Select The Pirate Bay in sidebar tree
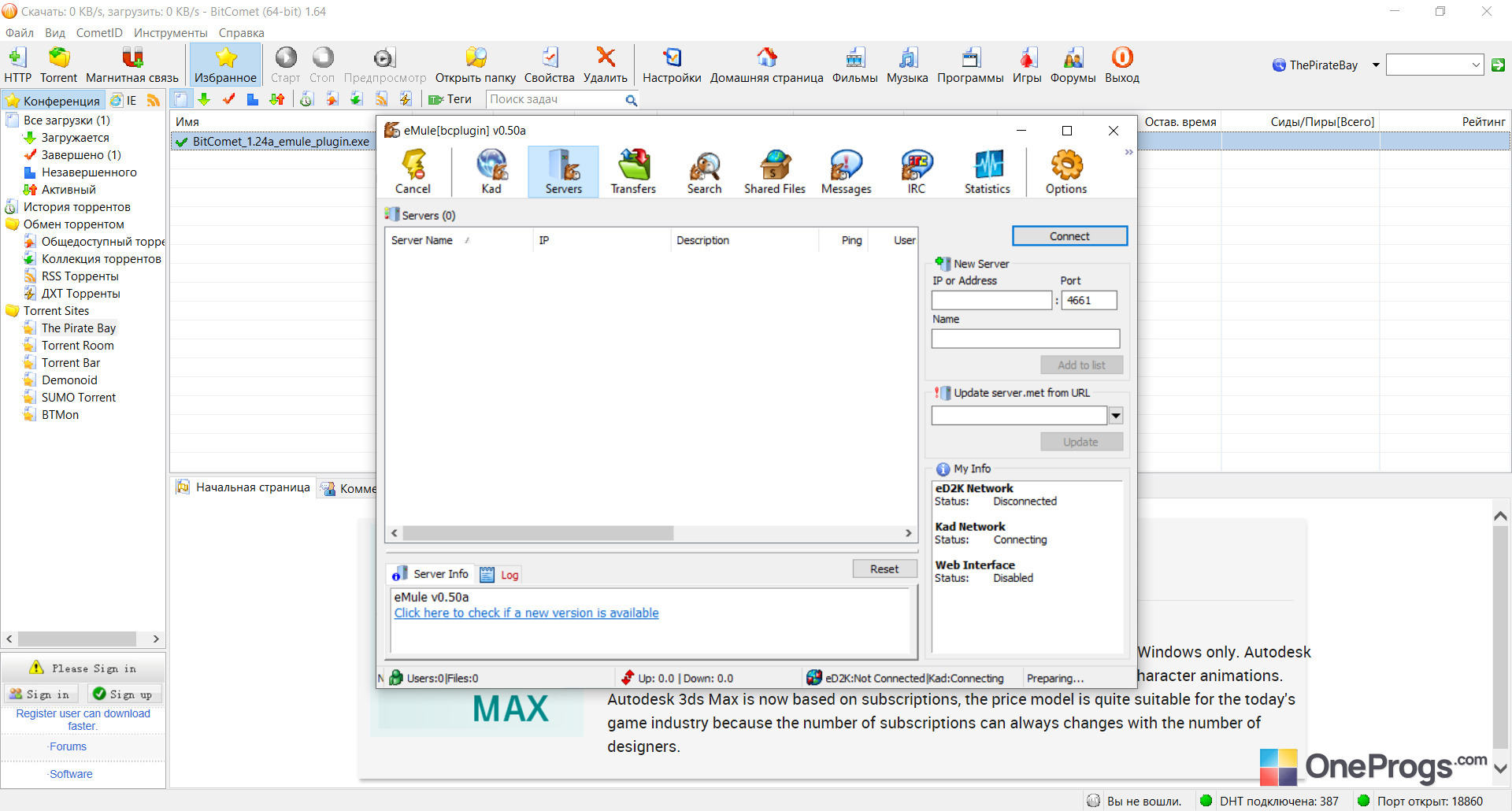This screenshot has height=811, width=1512. (78, 328)
